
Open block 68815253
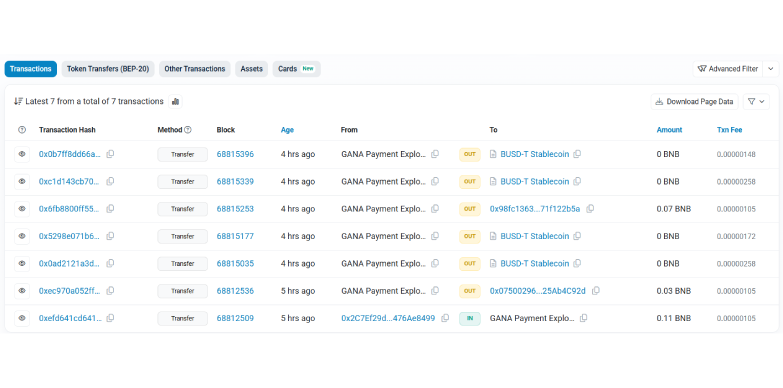[x=235, y=209]
